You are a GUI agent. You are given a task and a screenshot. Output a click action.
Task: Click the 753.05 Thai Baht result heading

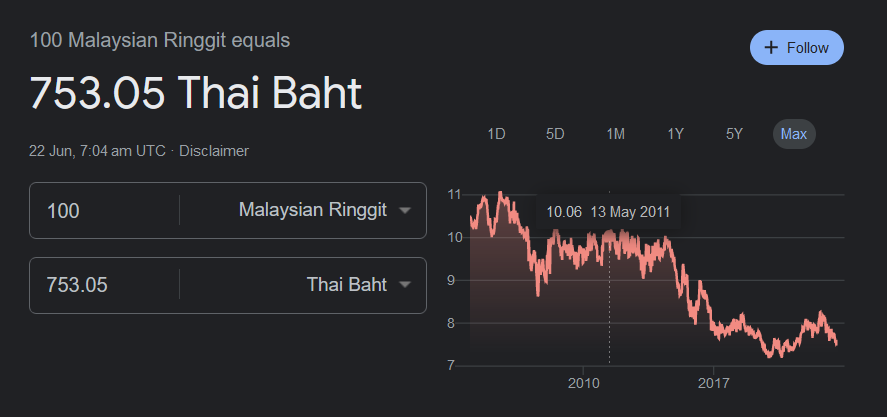point(195,93)
